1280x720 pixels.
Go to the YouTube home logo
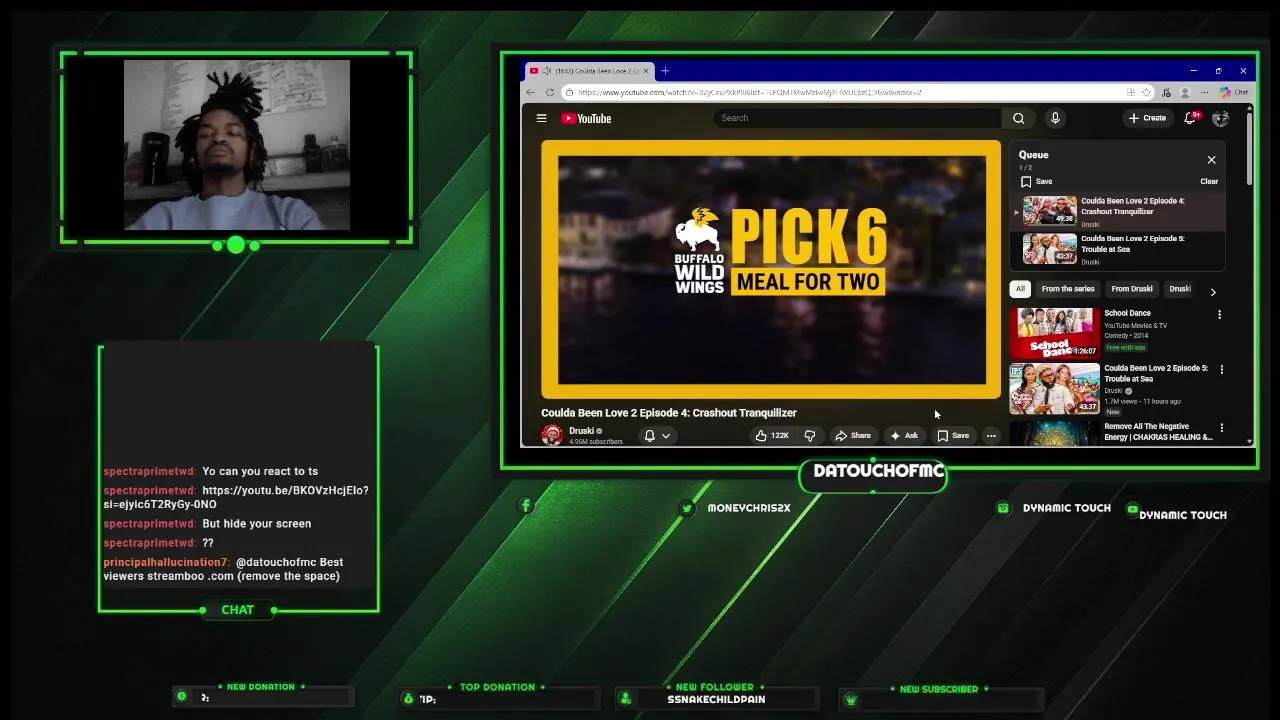tap(586, 118)
